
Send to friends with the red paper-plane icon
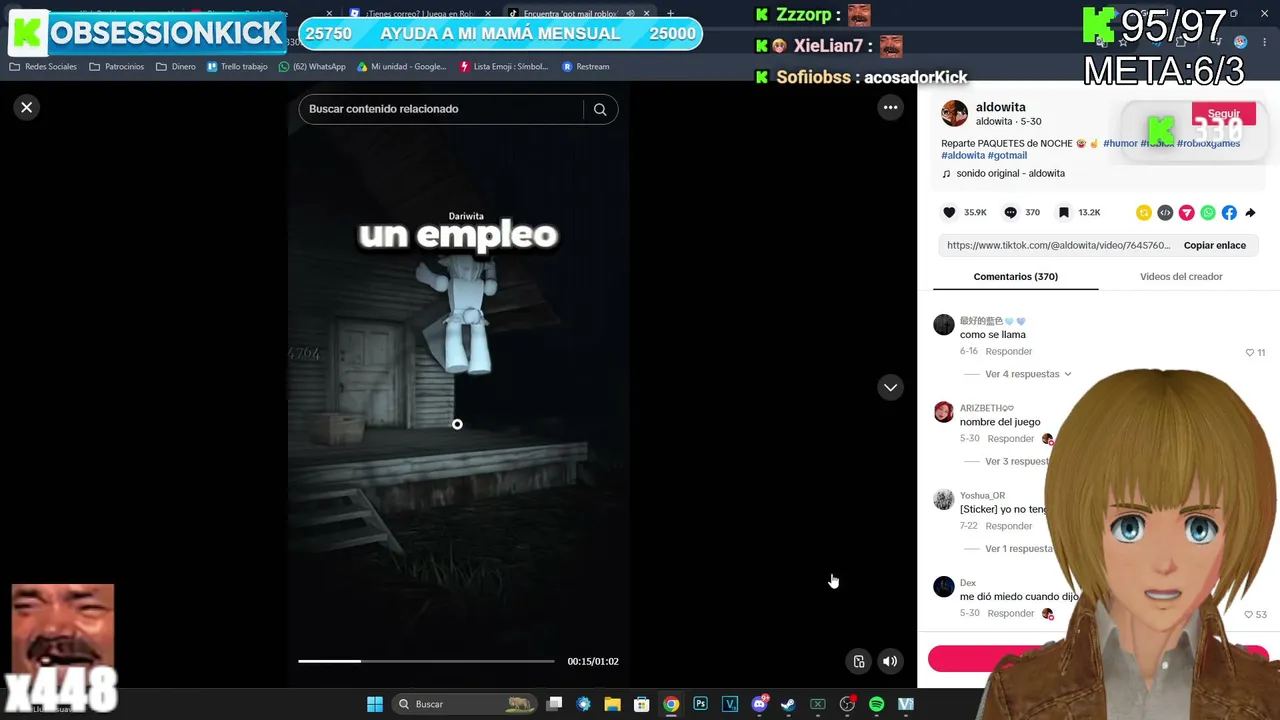[x=1187, y=212]
